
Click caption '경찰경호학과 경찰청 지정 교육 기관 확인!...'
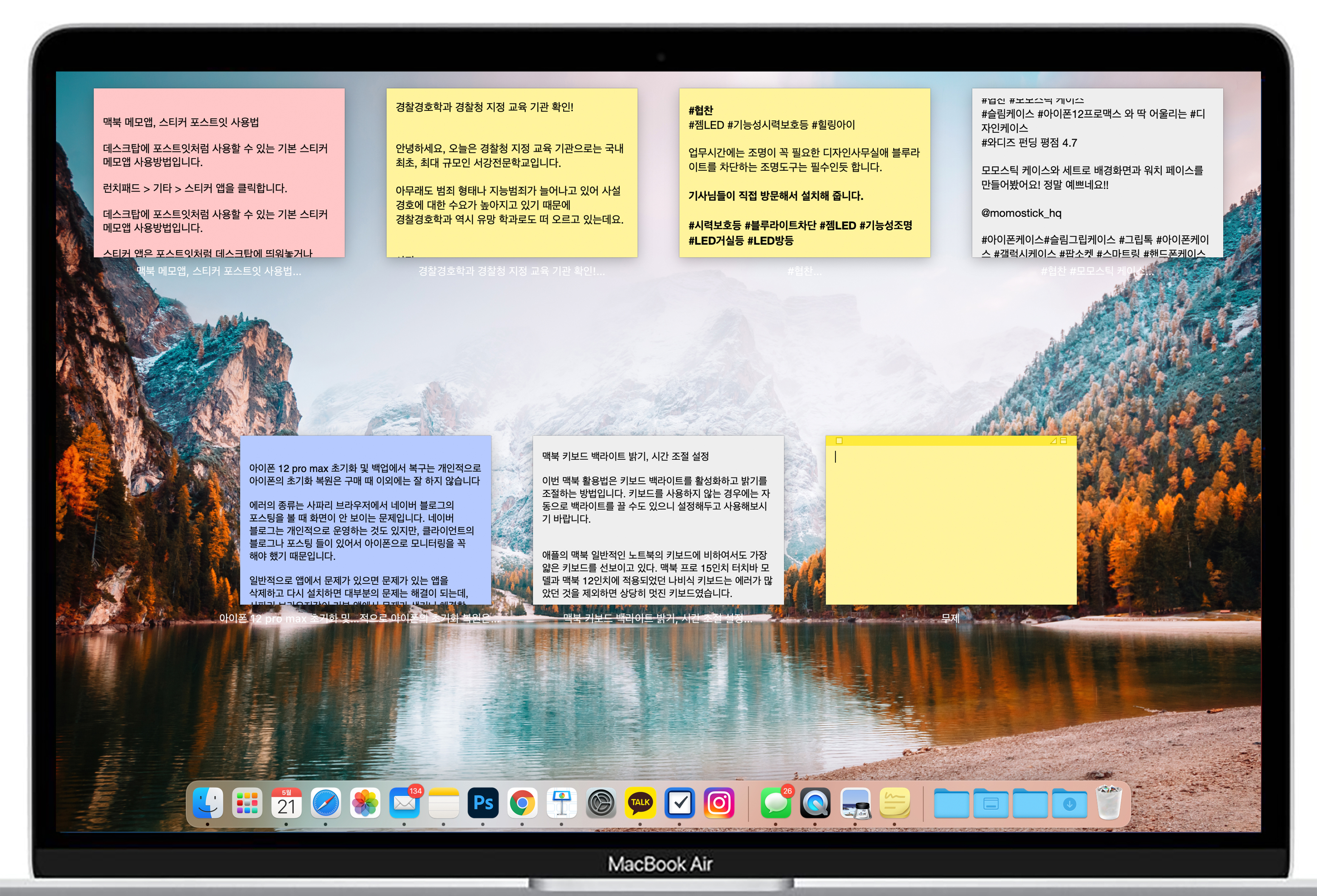tap(512, 271)
